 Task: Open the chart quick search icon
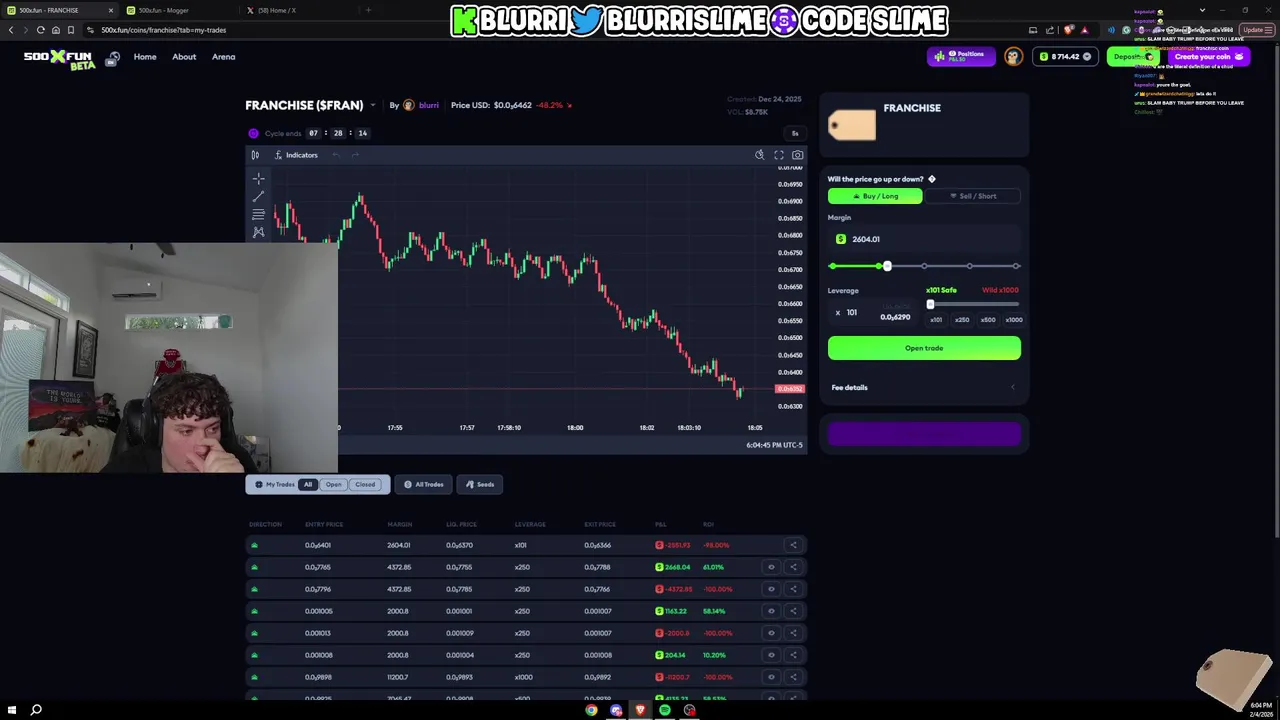[760, 155]
